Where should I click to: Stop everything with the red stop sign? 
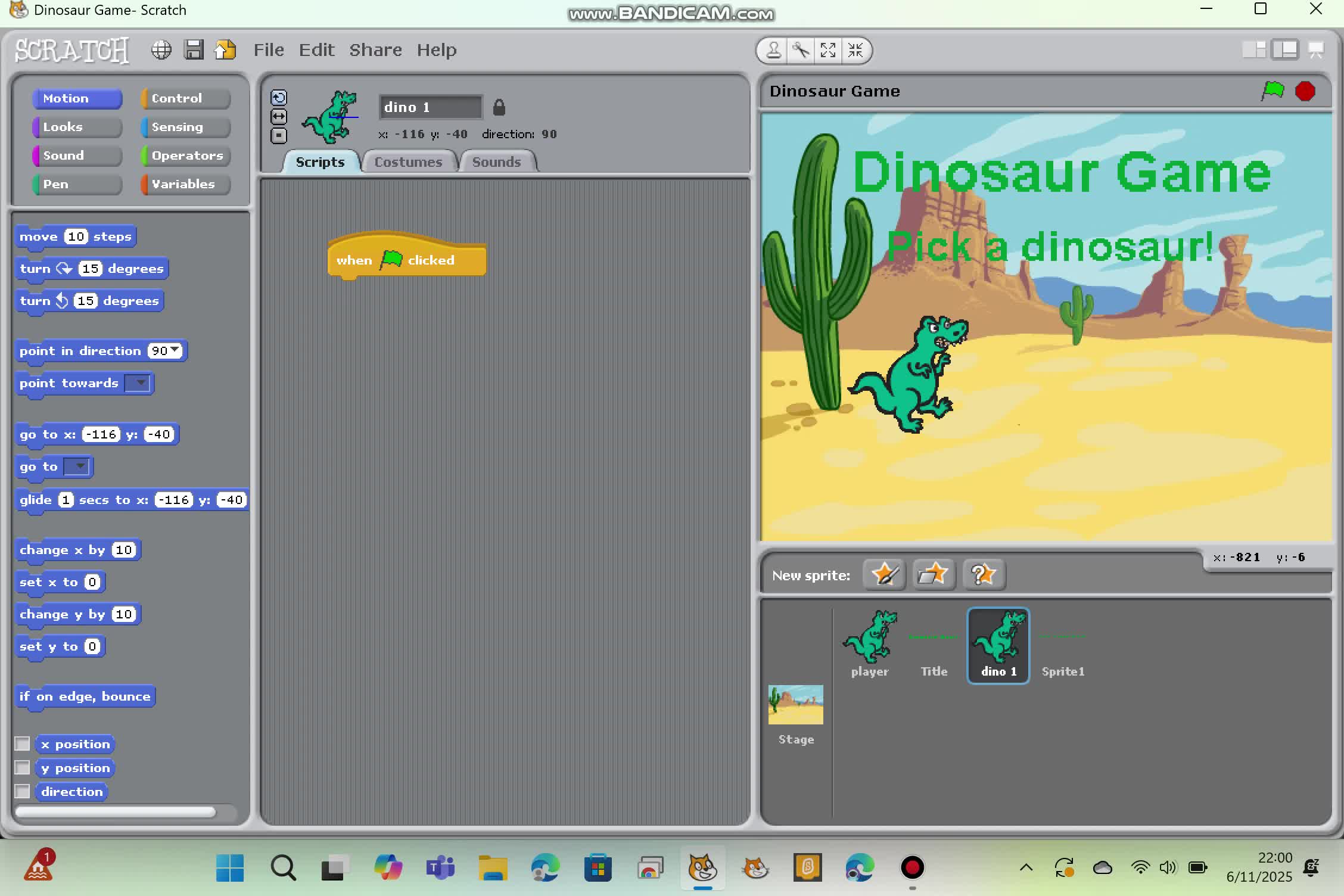pyautogui.click(x=1305, y=91)
